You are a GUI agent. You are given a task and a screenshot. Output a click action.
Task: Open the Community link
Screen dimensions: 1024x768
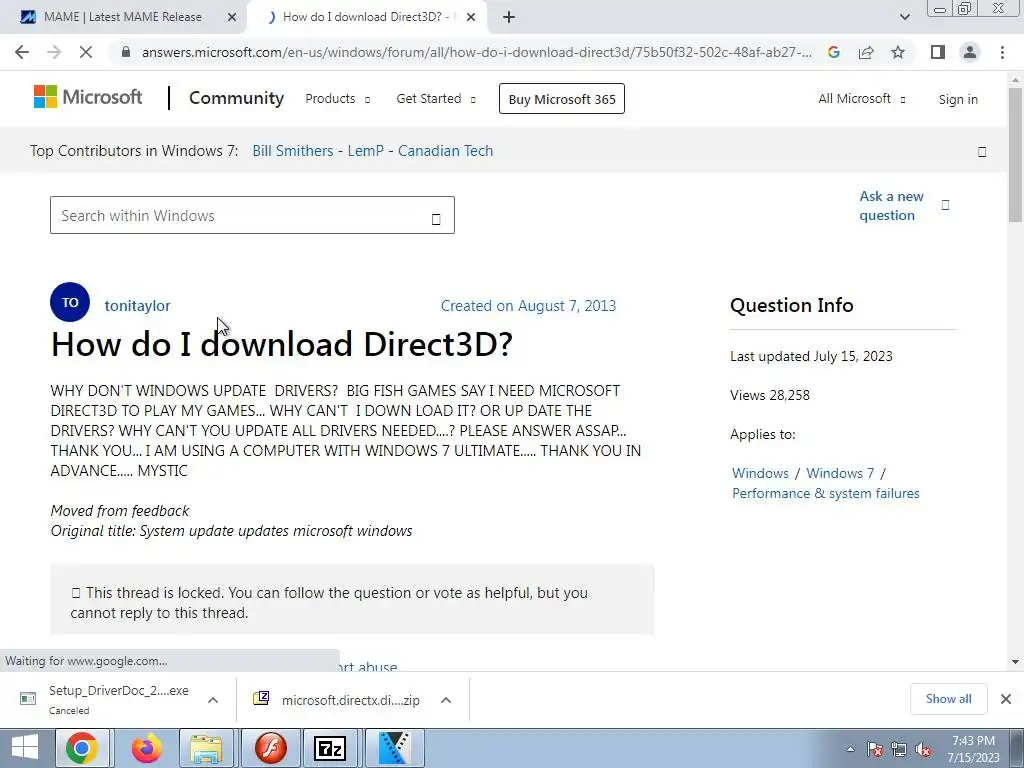point(236,98)
